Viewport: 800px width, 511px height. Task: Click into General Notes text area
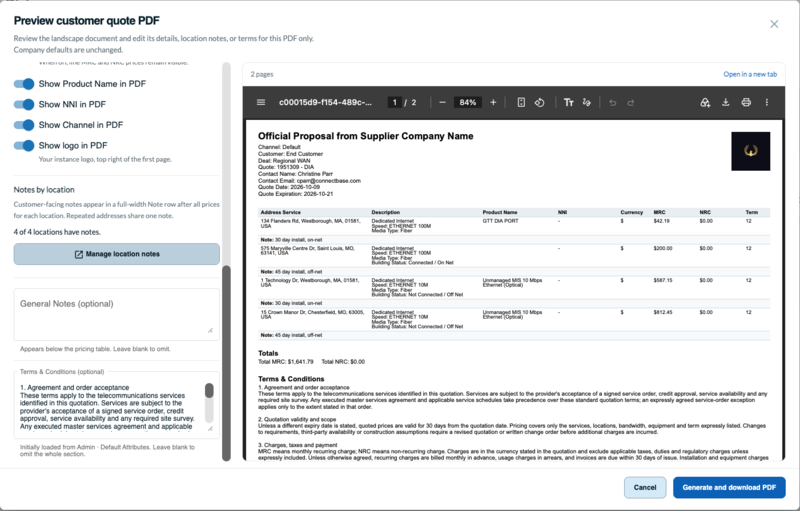117,315
